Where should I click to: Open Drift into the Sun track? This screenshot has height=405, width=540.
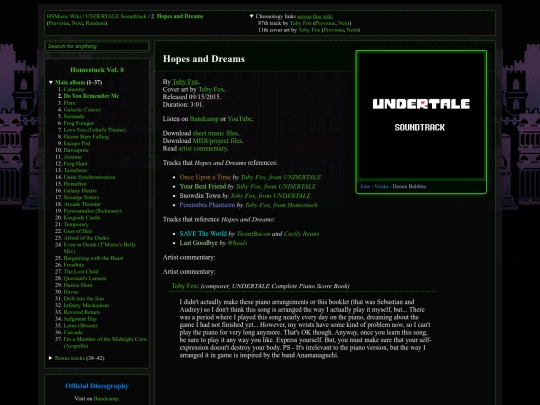click(x=84, y=299)
